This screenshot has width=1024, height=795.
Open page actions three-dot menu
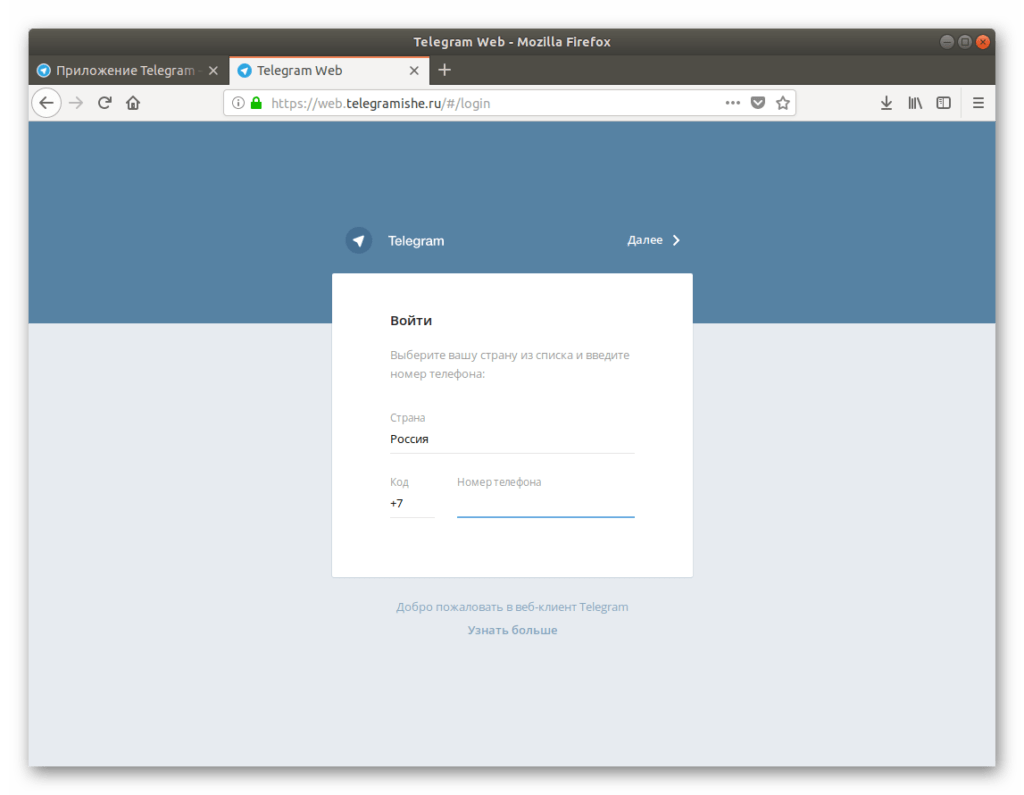[733, 103]
